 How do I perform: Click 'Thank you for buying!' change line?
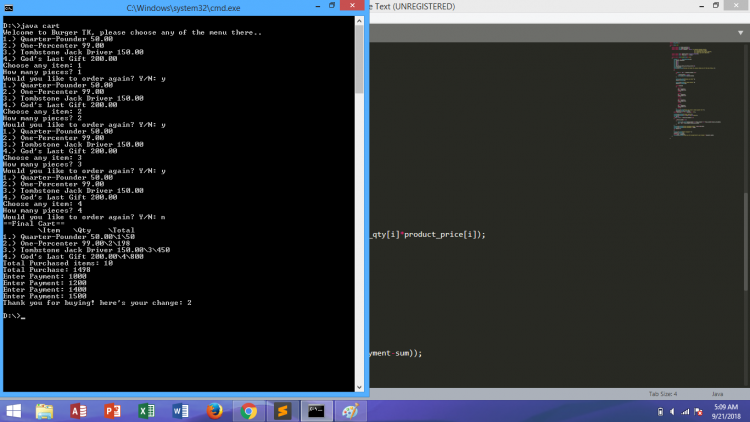pos(97,303)
